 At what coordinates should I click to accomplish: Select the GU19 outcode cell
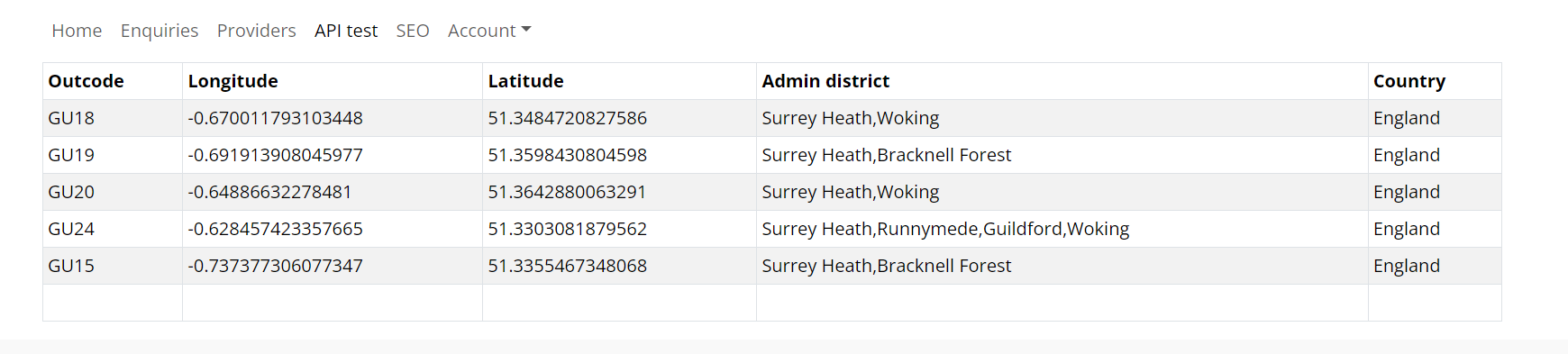(113, 155)
